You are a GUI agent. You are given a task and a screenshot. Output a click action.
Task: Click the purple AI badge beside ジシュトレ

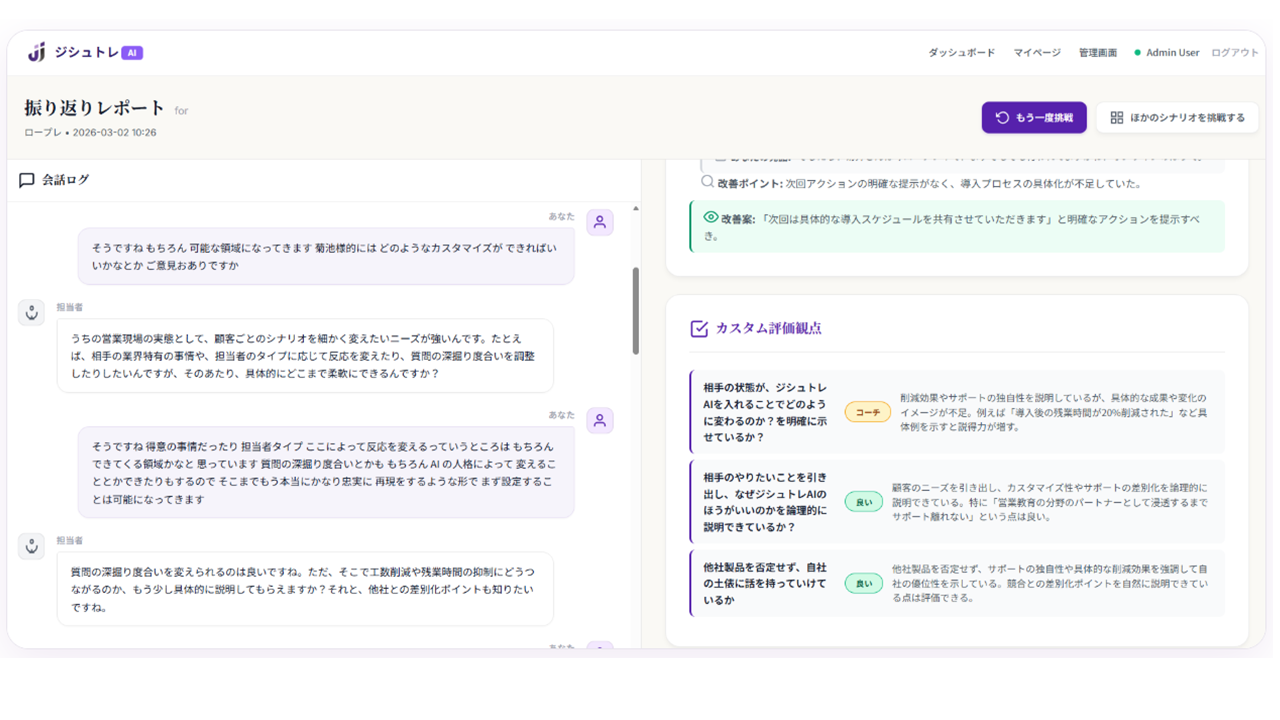[132, 53]
